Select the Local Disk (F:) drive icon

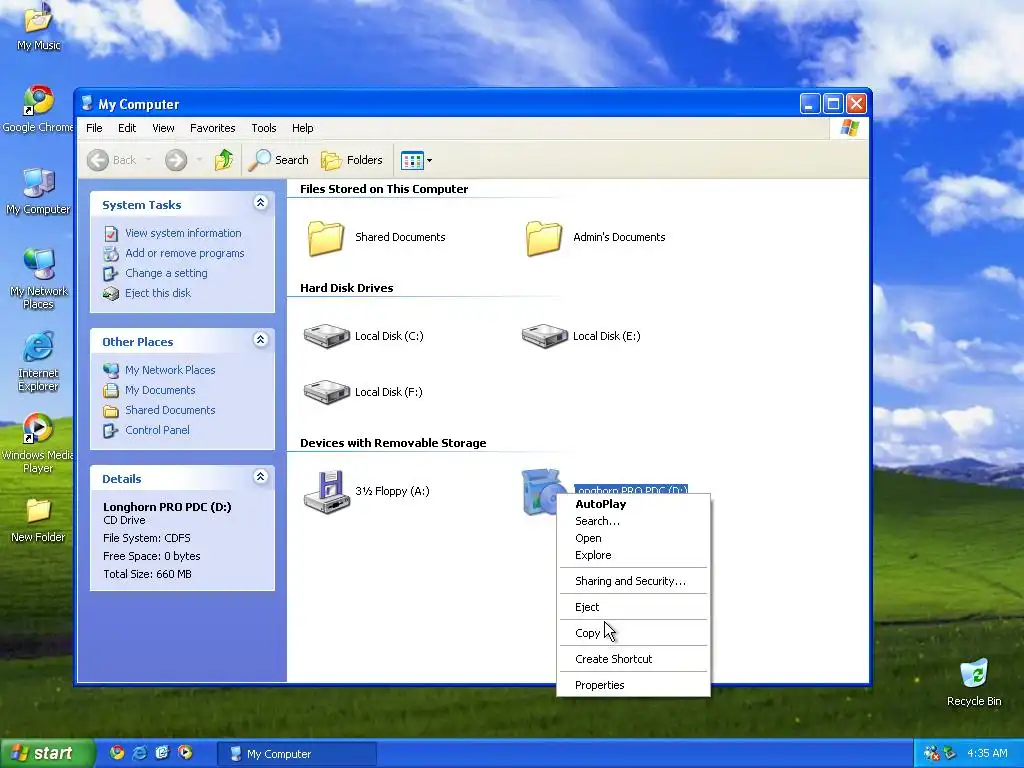click(327, 392)
